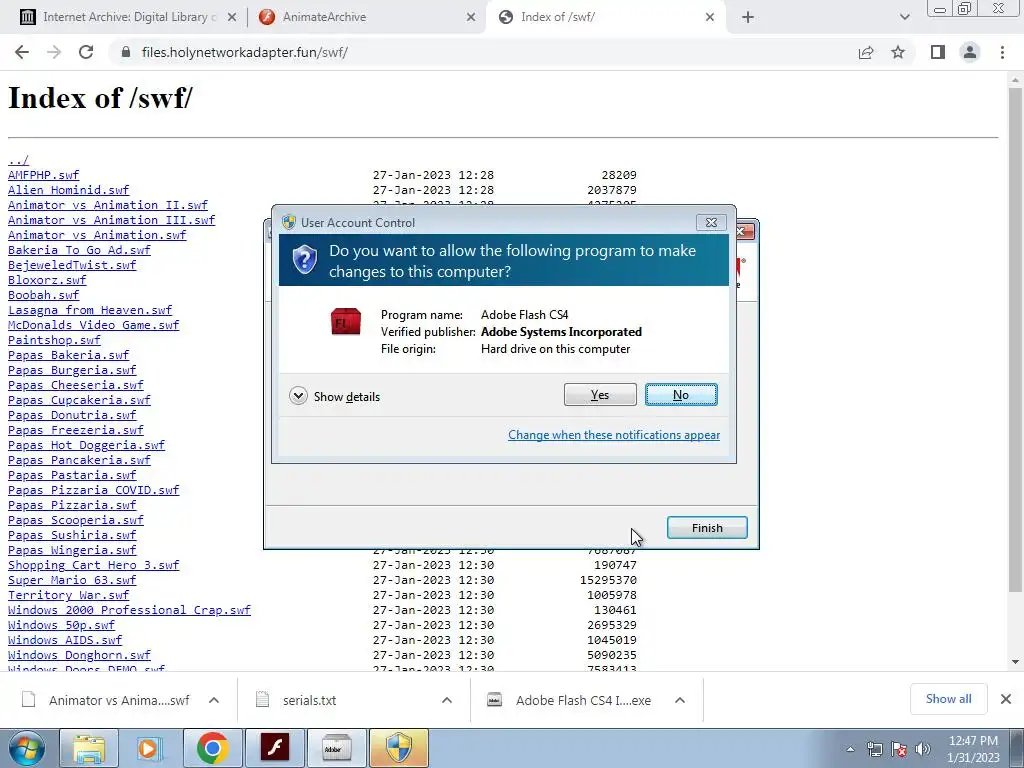1024x768 pixels.
Task: Open the tab search chevron
Action: point(904,17)
